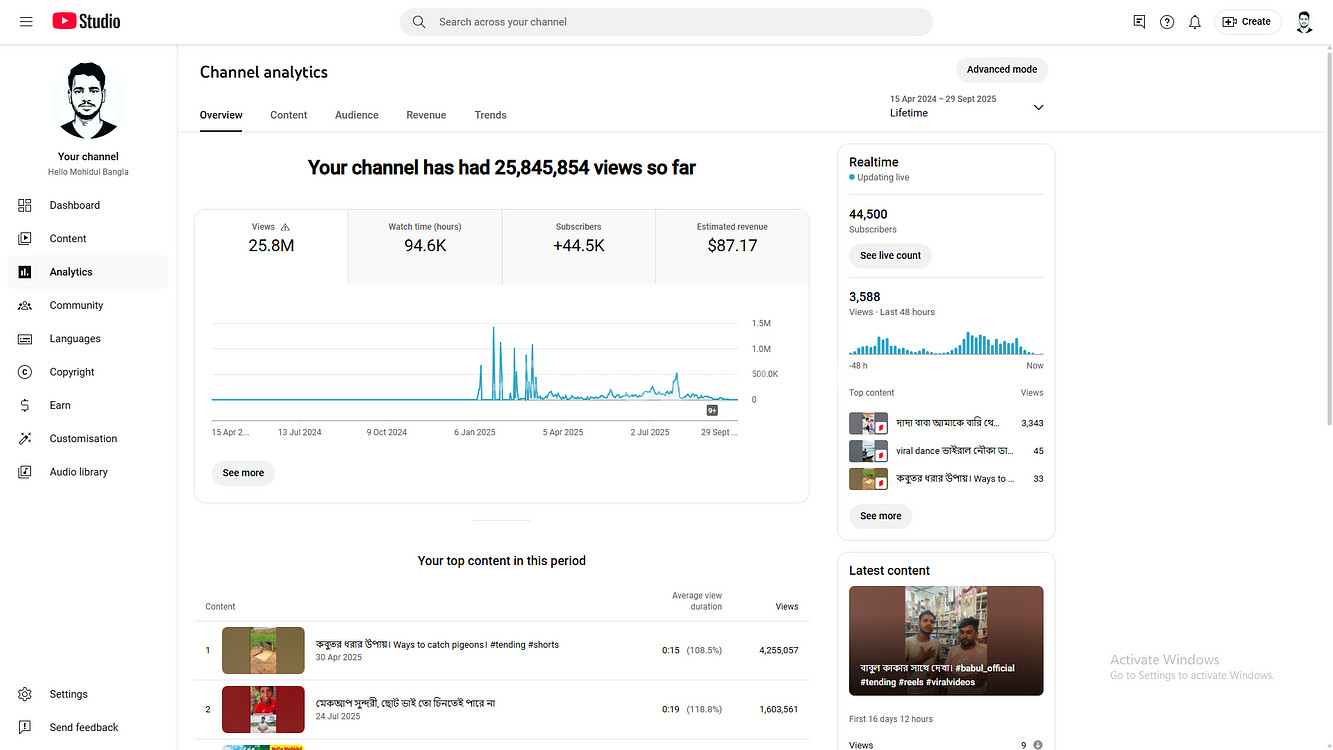The image size is (1333, 750).
Task: Open the hamburger navigation menu
Action: 26,21
